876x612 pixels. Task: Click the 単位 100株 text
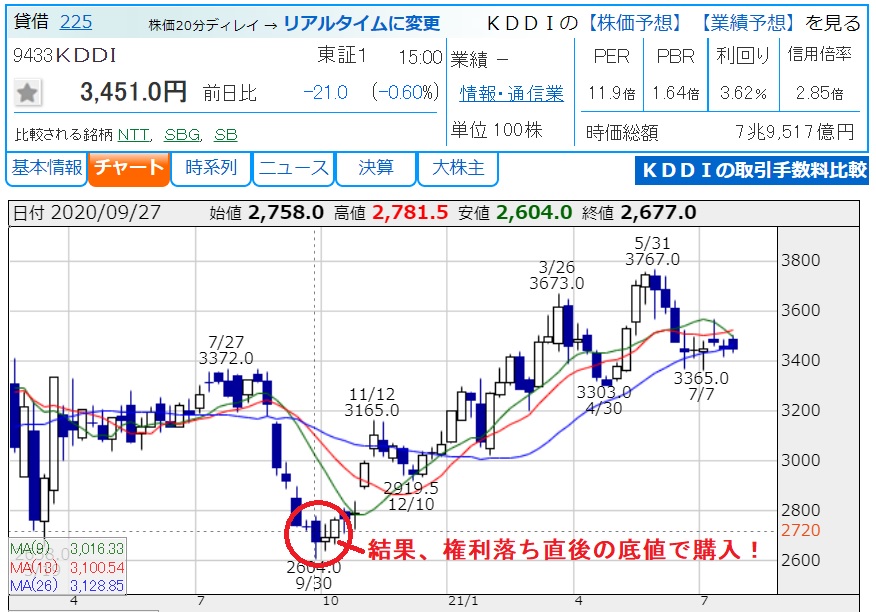pos(497,130)
